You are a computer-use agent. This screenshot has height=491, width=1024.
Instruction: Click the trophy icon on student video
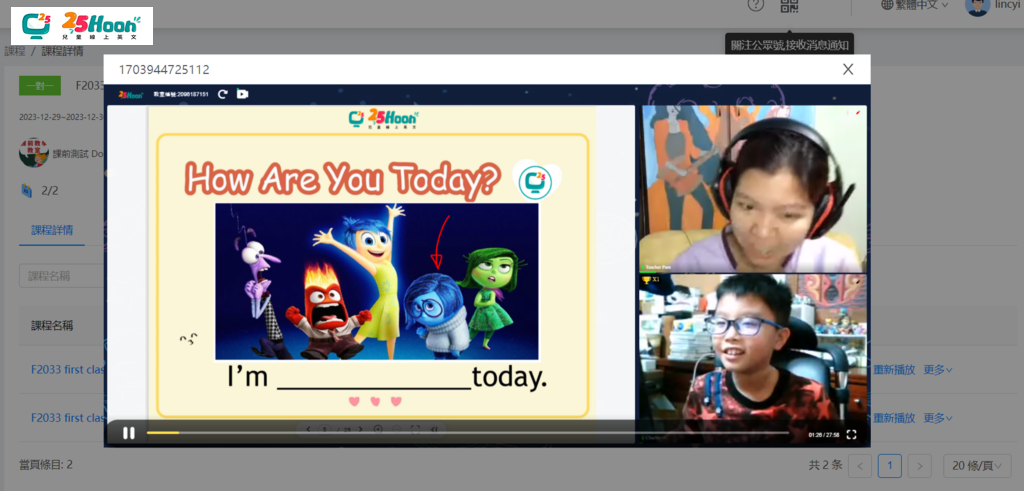coord(647,280)
